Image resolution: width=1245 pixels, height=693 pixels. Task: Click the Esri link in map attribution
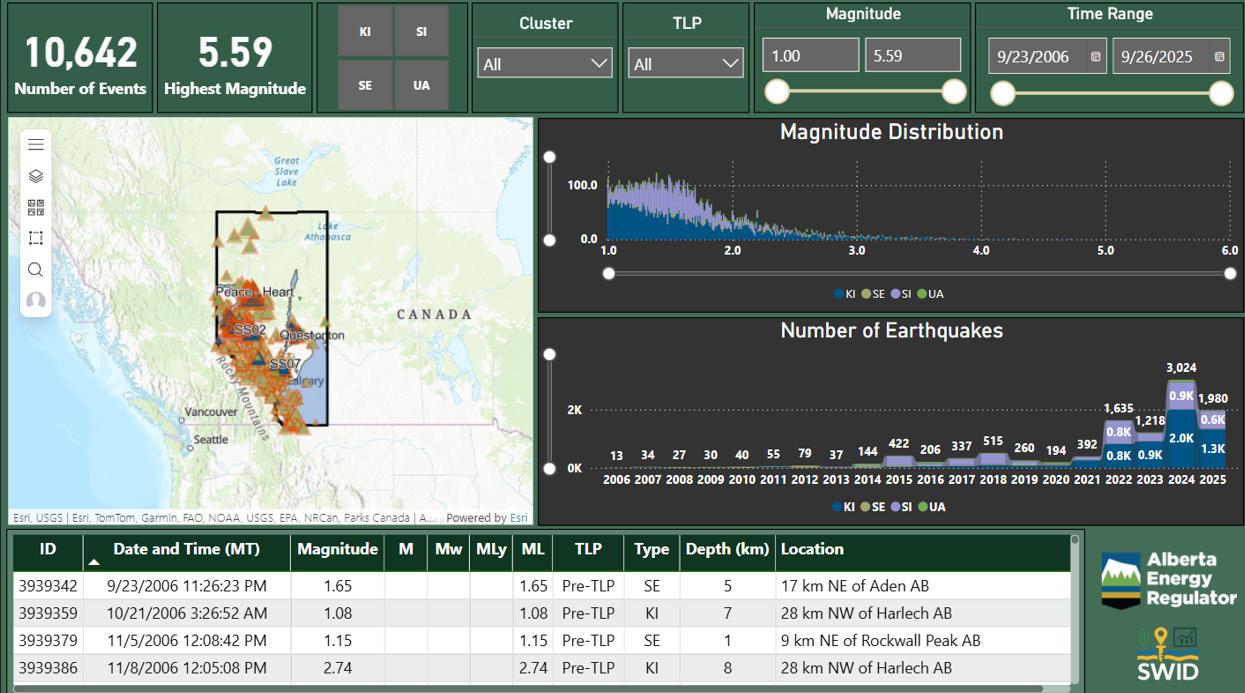point(519,518)
